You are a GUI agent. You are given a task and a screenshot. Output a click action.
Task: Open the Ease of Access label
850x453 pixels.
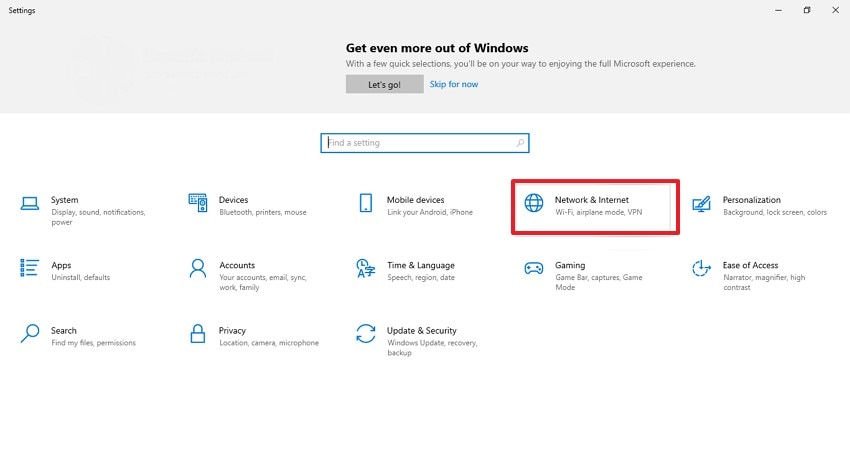point(750,266)
